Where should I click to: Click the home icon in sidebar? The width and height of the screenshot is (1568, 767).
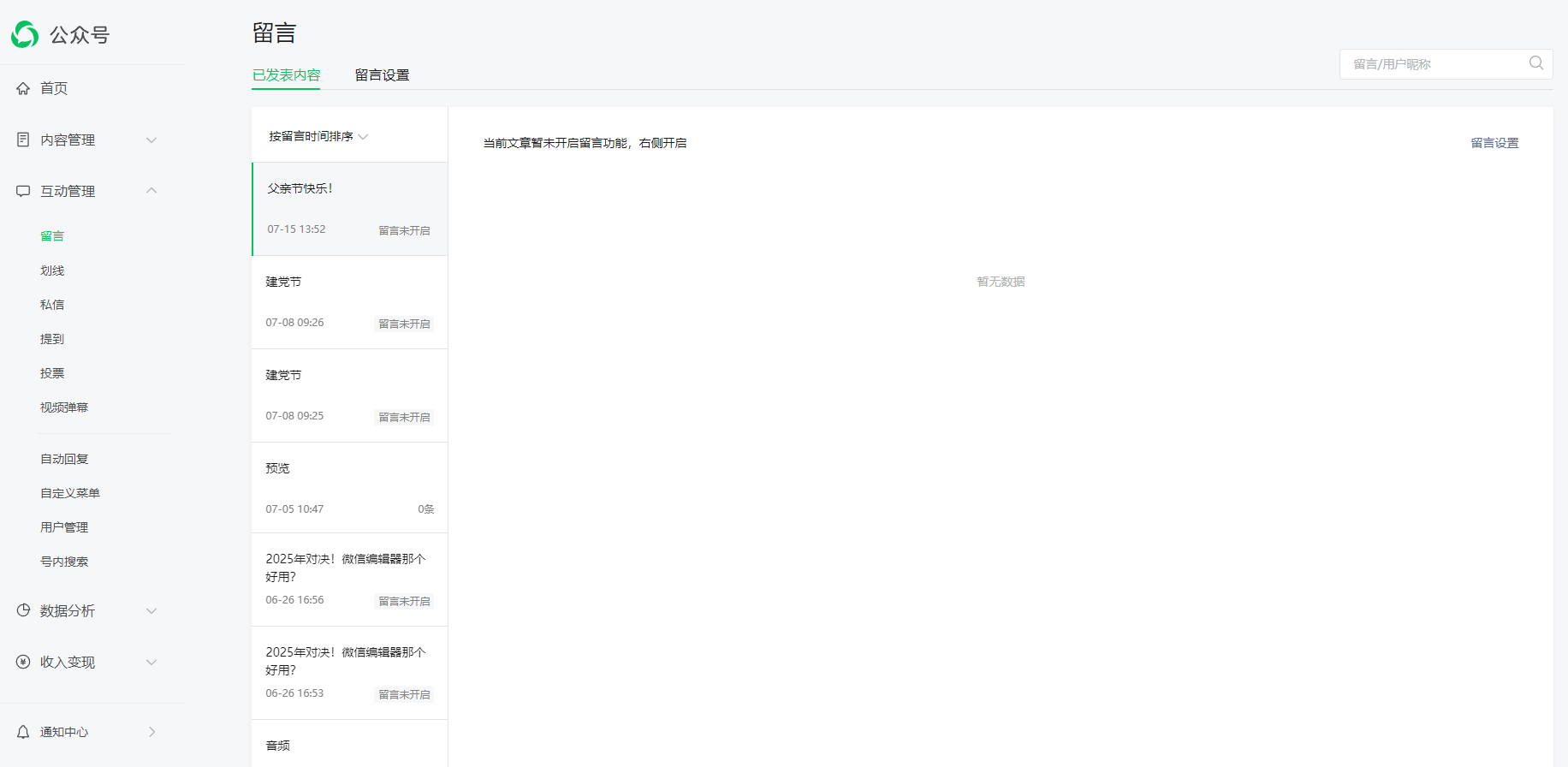click(23, 88)
